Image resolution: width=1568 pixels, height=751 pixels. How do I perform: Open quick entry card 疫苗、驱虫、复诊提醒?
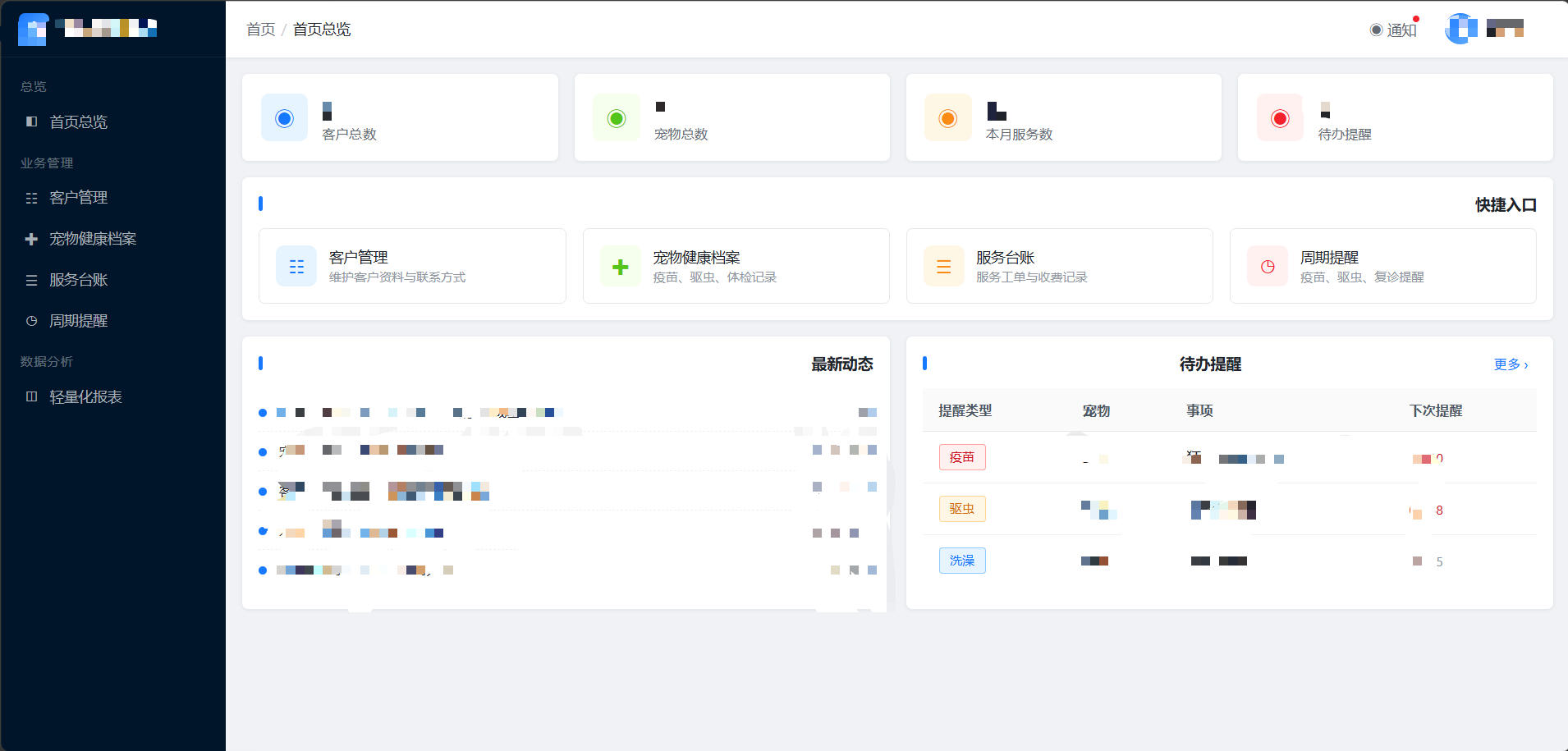1383,266
